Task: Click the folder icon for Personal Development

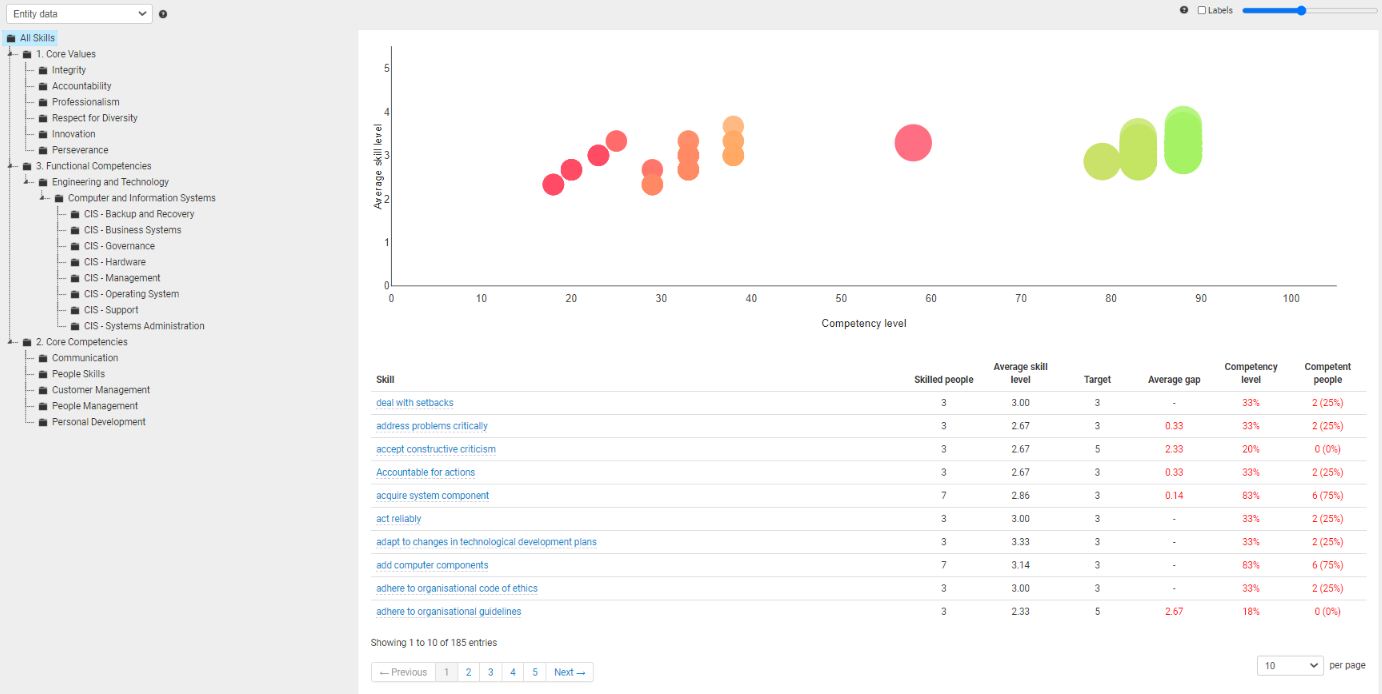Action: coord(43,422)
